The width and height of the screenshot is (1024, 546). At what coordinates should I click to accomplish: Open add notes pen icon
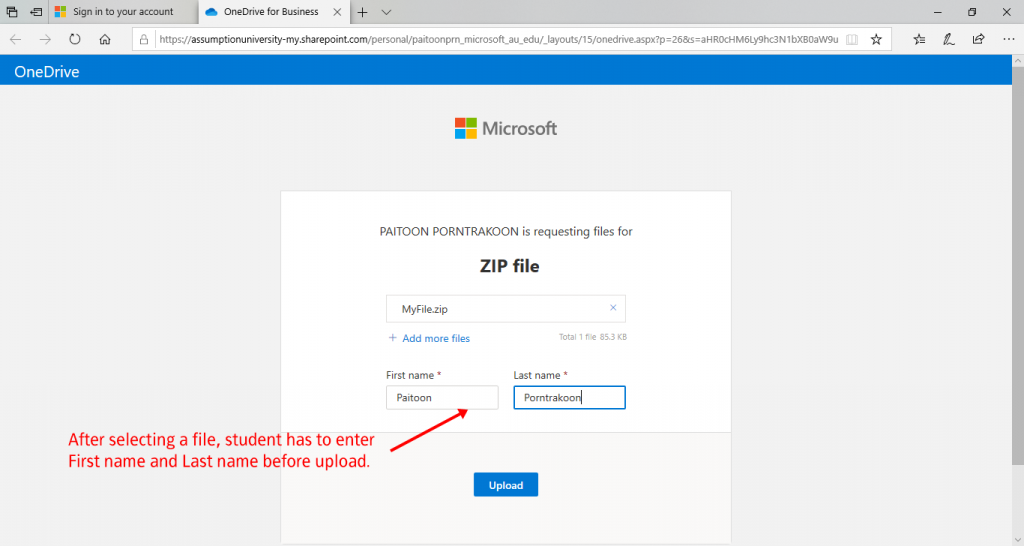tap(948, 39)
